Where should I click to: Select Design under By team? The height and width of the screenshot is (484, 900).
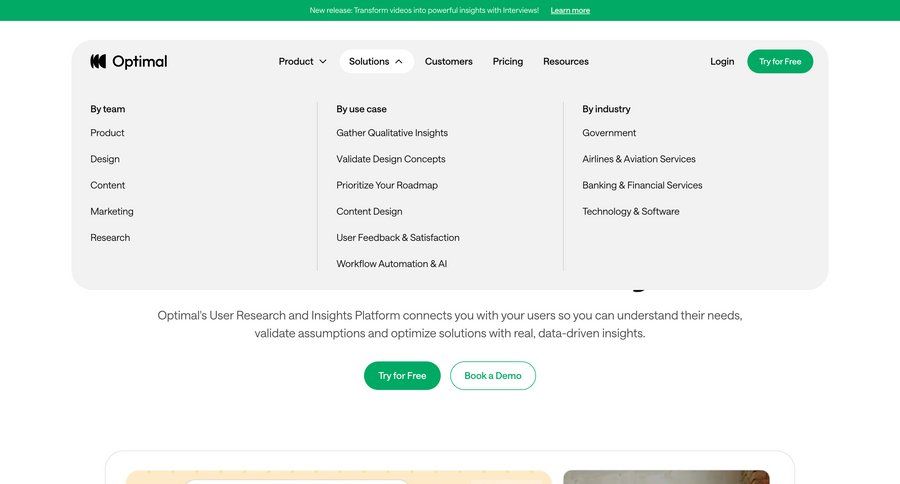(x=105, y=159)
